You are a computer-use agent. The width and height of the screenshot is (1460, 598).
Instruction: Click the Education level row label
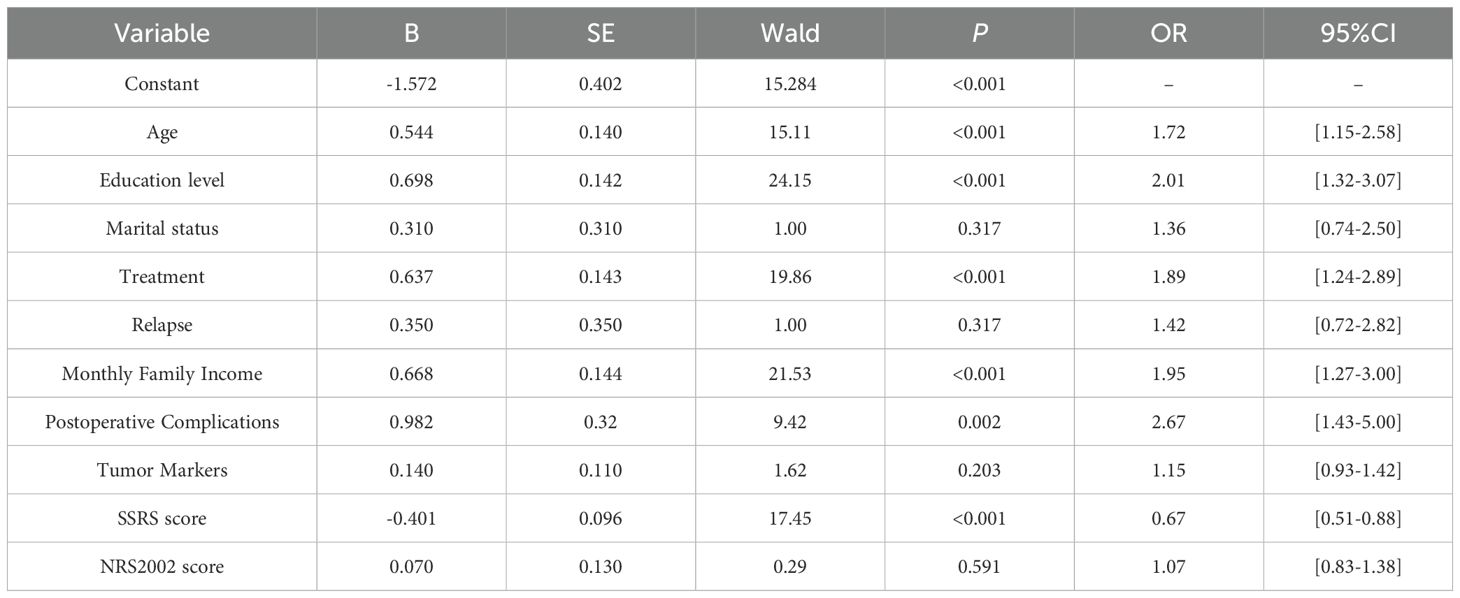click(162, 180)
